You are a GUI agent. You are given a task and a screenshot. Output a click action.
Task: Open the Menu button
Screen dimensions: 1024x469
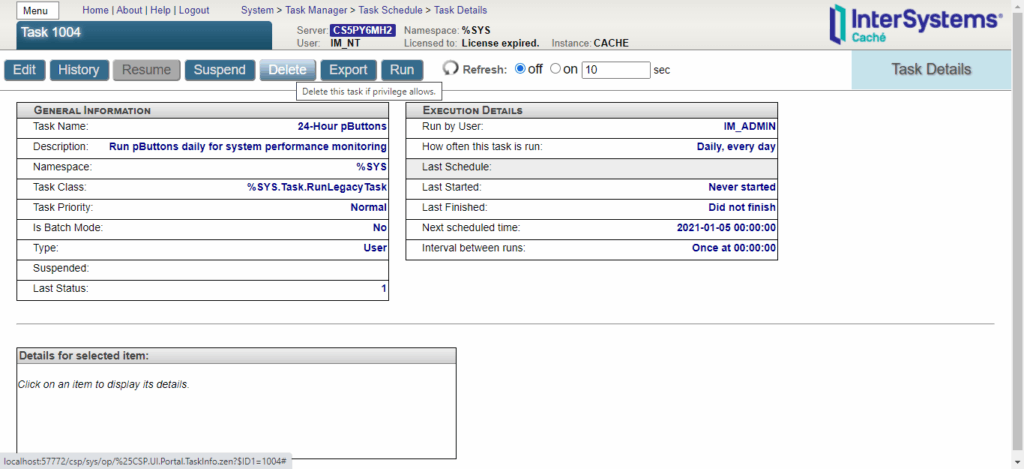coord(38,10)
